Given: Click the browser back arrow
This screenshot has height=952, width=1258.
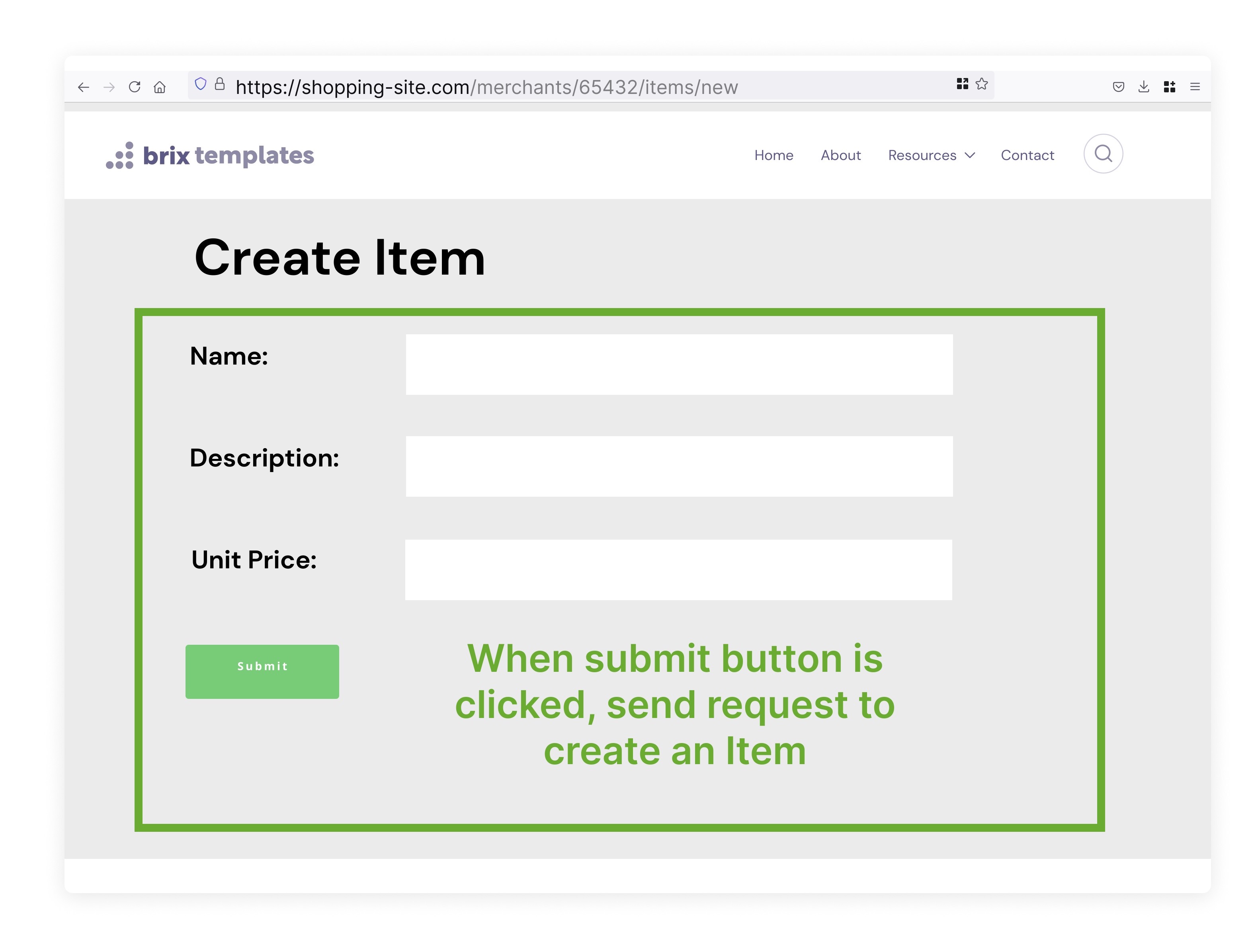Looking at the screenshot, I should point(84,87).
